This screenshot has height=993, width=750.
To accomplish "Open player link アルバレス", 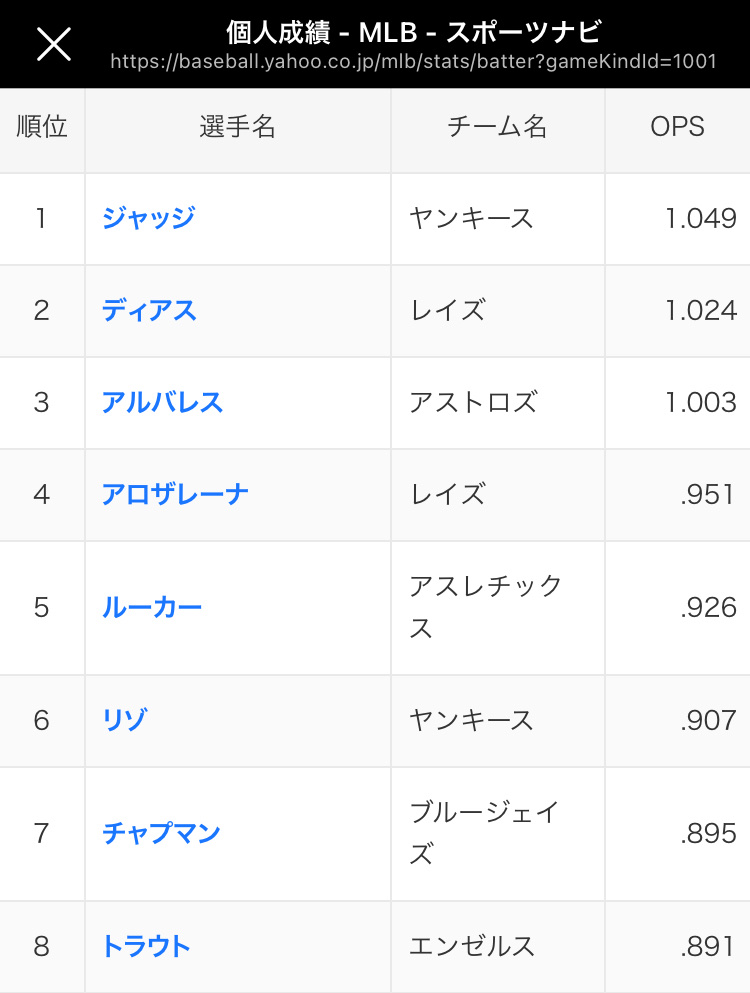I will tap(163, 402).
